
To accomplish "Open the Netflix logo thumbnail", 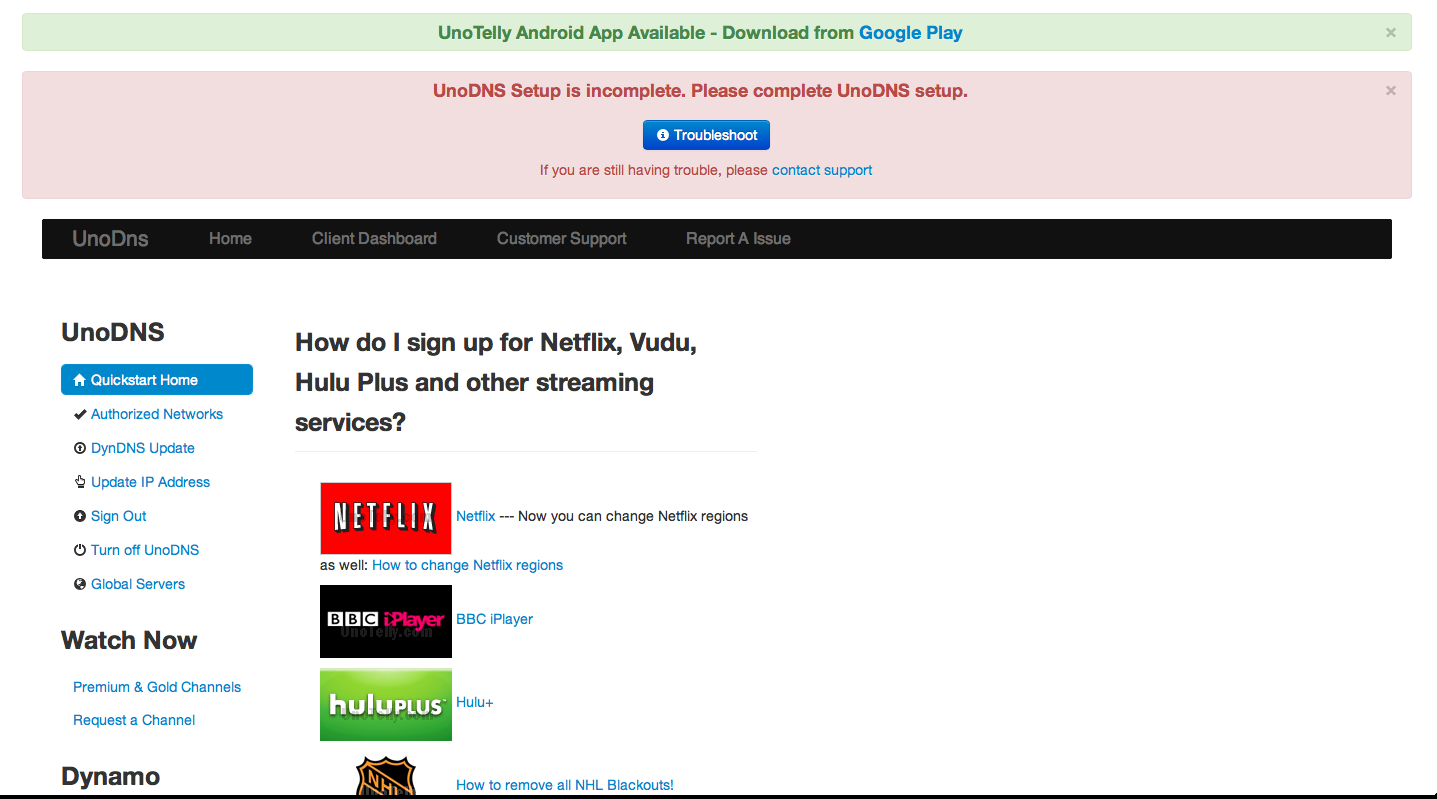I will (x=386, y=518).
